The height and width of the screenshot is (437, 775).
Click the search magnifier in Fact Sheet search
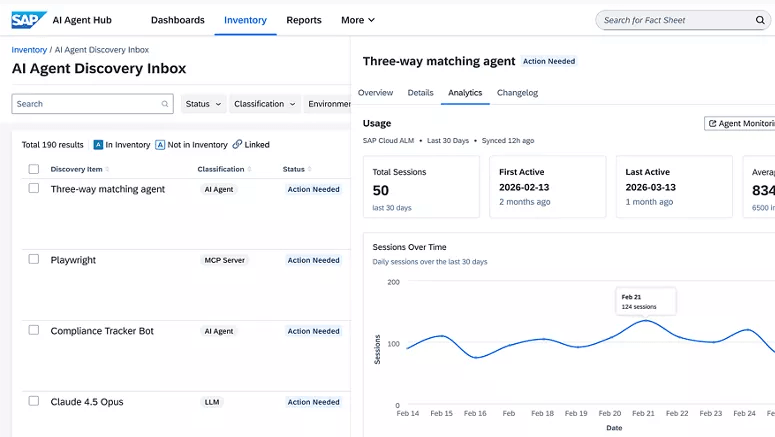(x=760, y=20)
